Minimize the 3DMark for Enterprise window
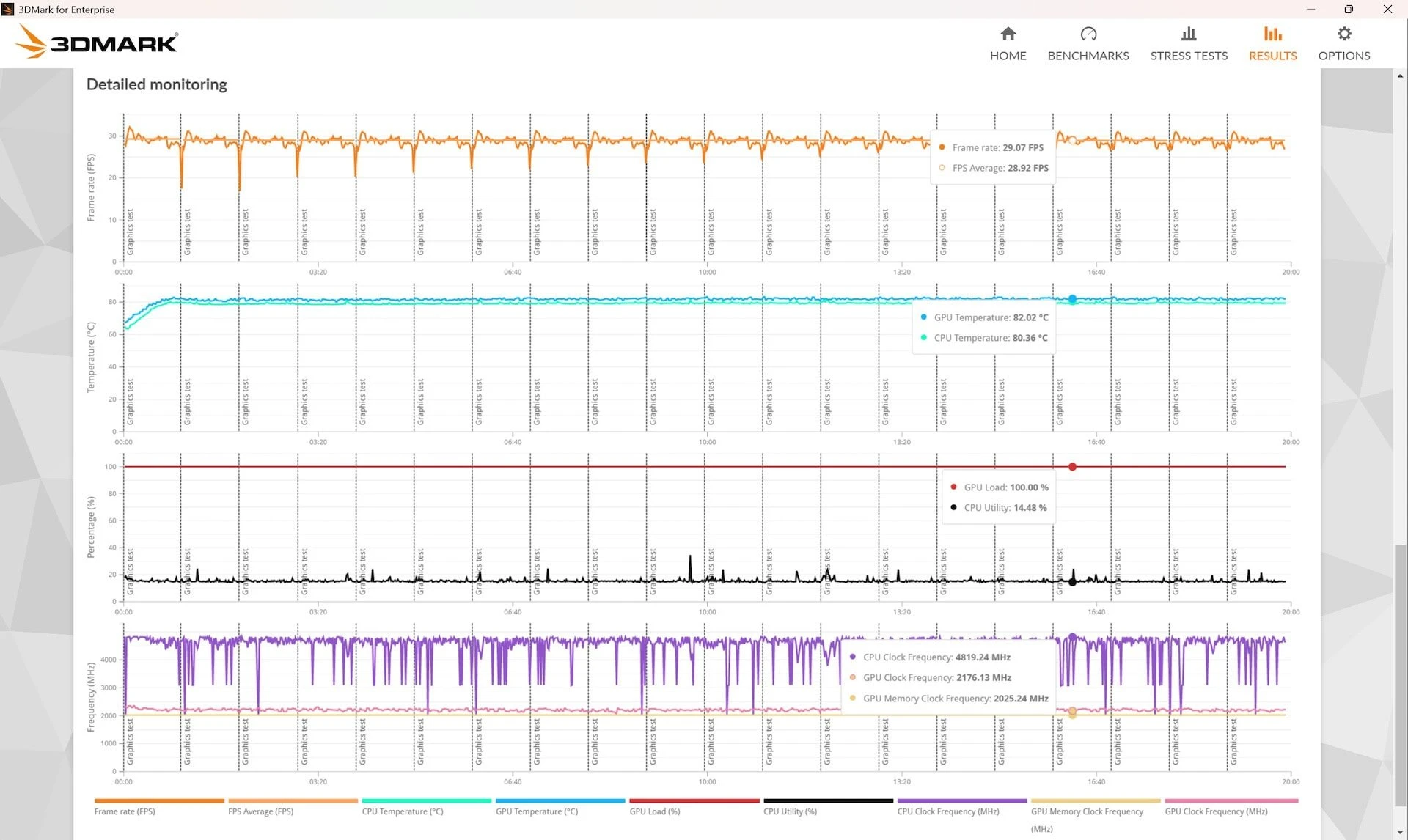The height and width of the screenshot is (840, 1408). click(x=1310, y=10)
